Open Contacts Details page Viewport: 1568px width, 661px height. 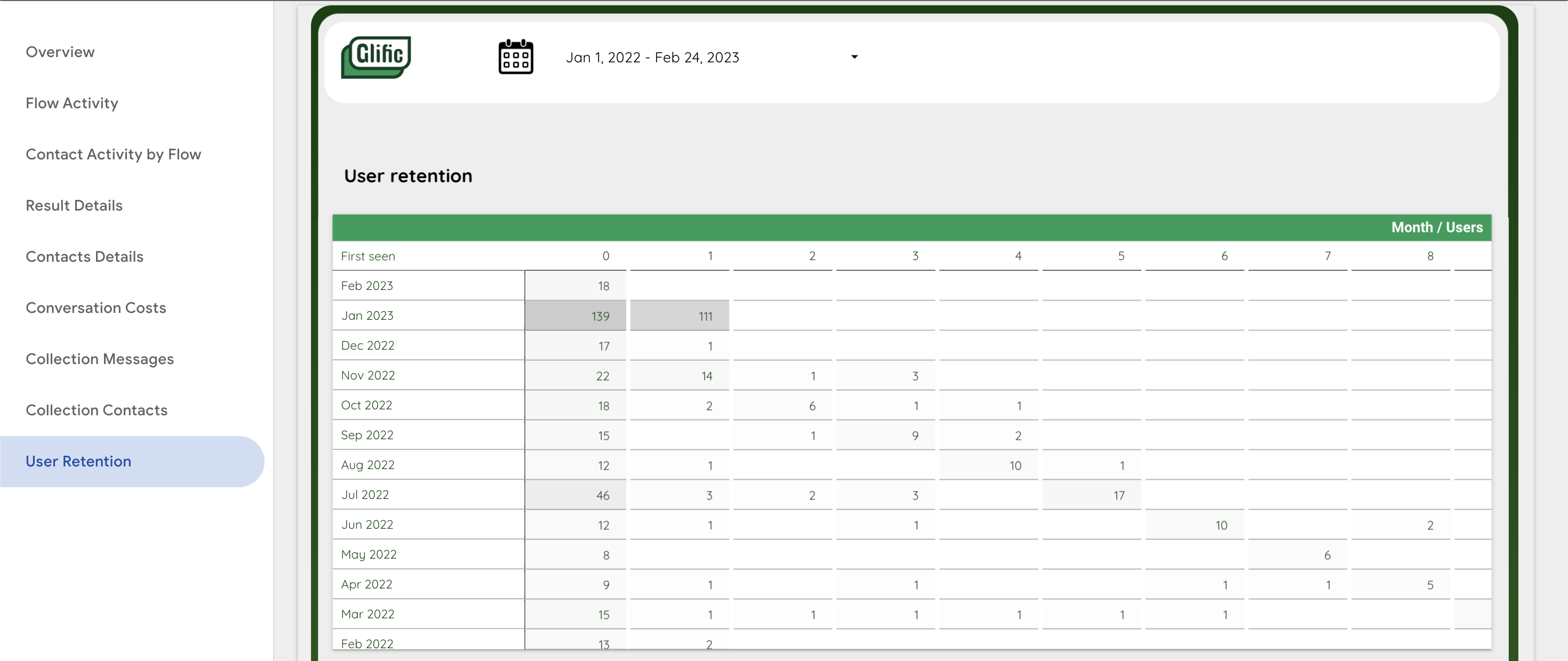(x=85, y=256)
